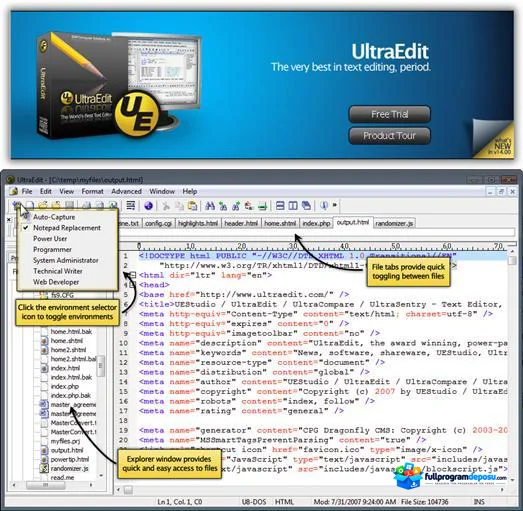Switch to the header.html file tab
The image size is (523, 511).
241,223
